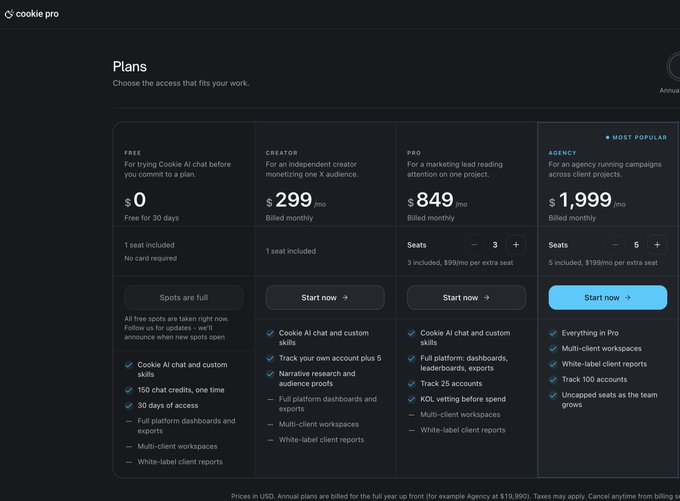This screenshot has height=501, width=680.
Task: Click checkmark beside 'Track your own account'
Action: click(270, 358)
